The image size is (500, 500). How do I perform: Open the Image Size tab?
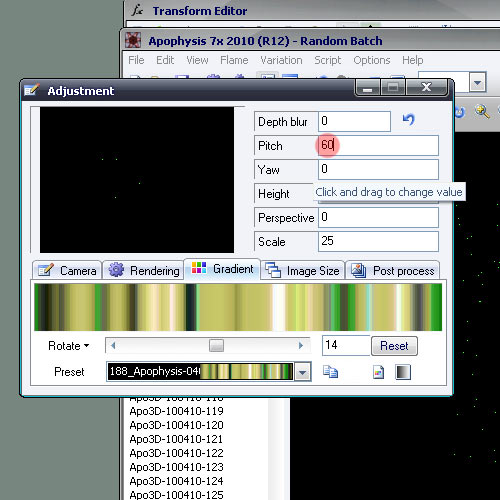pyautogui.click(x=302, y=270)
